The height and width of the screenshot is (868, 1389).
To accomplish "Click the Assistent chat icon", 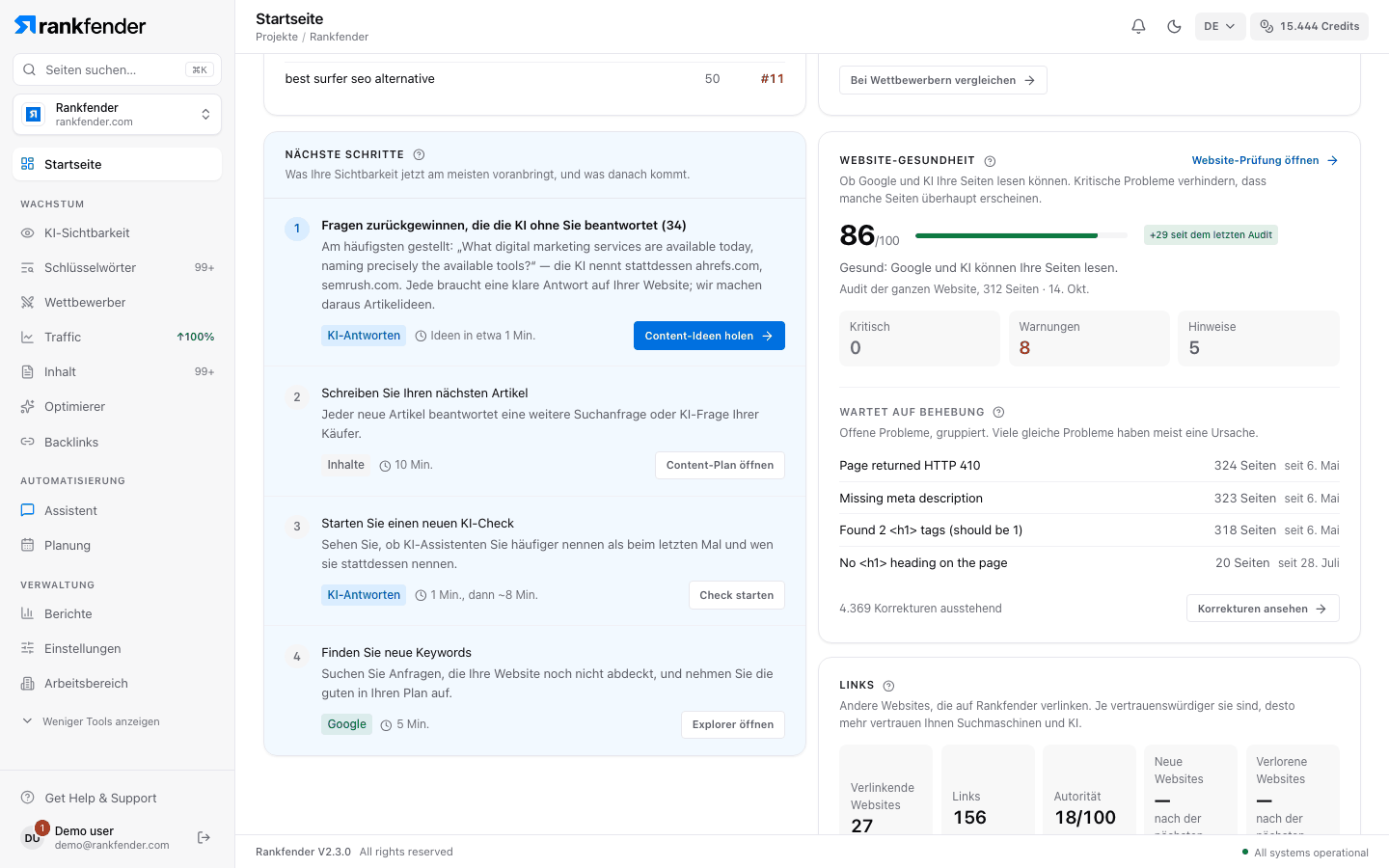I will pos(27,510).
